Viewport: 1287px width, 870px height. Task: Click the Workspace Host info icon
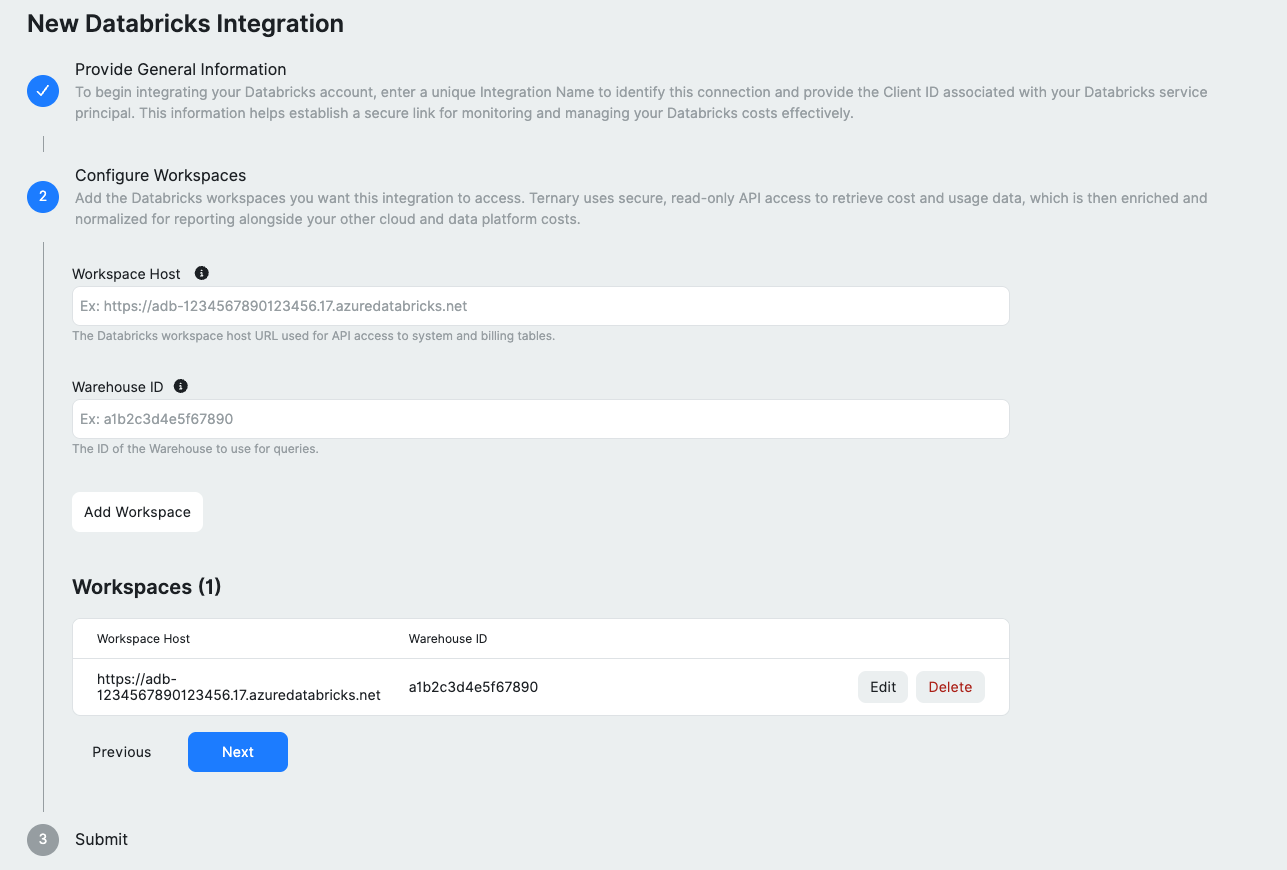tap(201, 273)
